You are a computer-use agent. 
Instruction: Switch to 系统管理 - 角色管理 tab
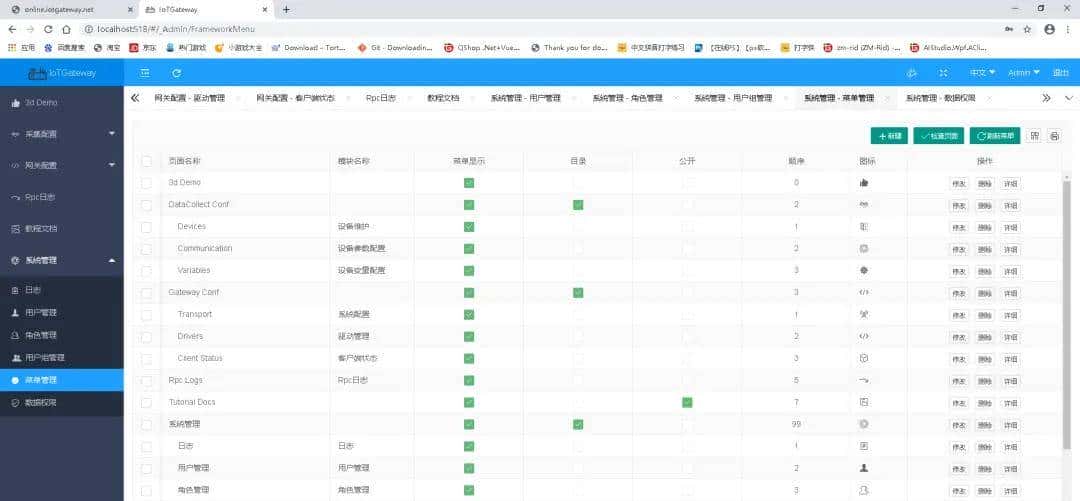coord(627,98)
